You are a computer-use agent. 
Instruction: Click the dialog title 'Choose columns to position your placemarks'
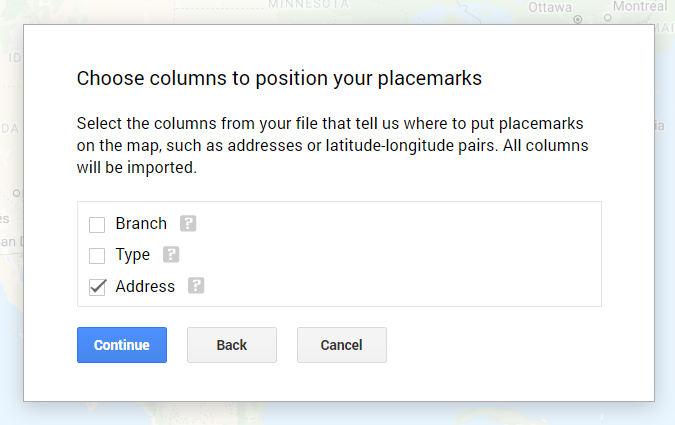click(279, 78)
